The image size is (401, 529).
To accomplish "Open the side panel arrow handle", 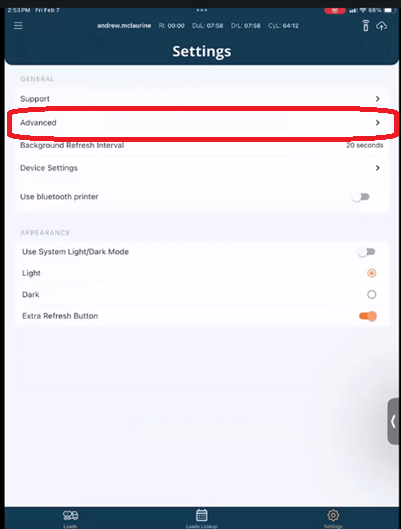I will [x=393, y=421].
